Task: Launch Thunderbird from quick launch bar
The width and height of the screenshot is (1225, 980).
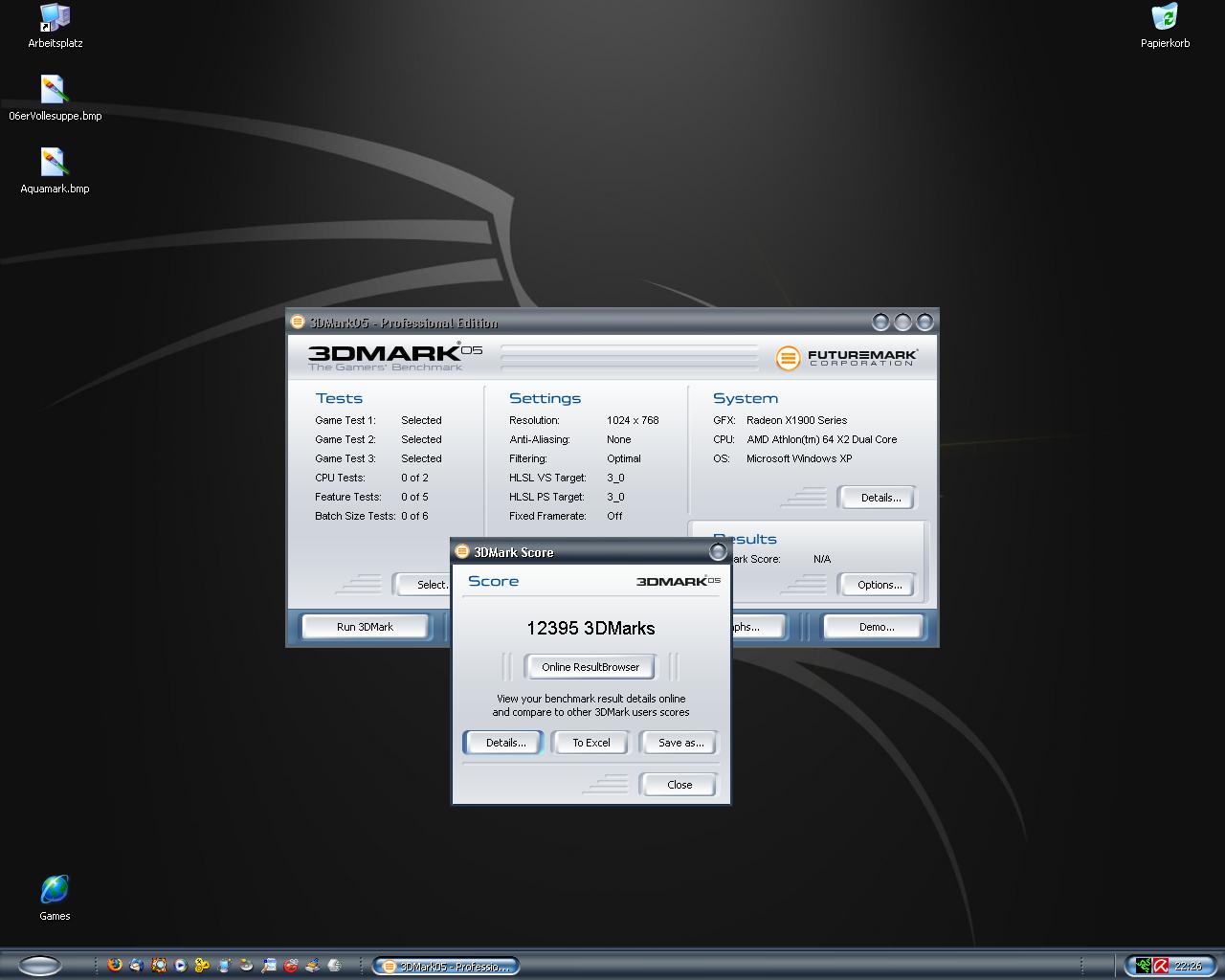Action: 137,965
